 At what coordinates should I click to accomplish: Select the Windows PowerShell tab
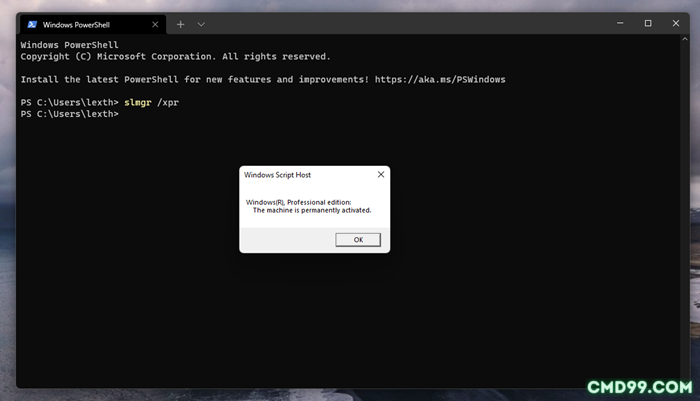[93, 25]
